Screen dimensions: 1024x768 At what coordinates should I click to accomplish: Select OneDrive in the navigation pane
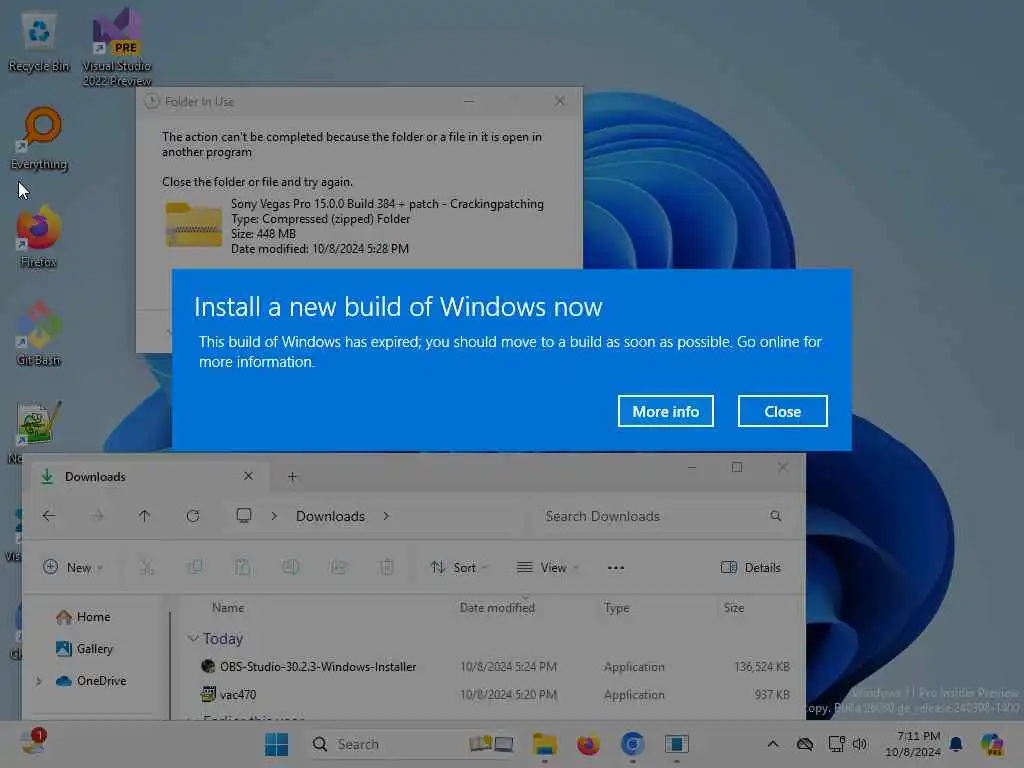pyautogui.click(x=91, y=681)
